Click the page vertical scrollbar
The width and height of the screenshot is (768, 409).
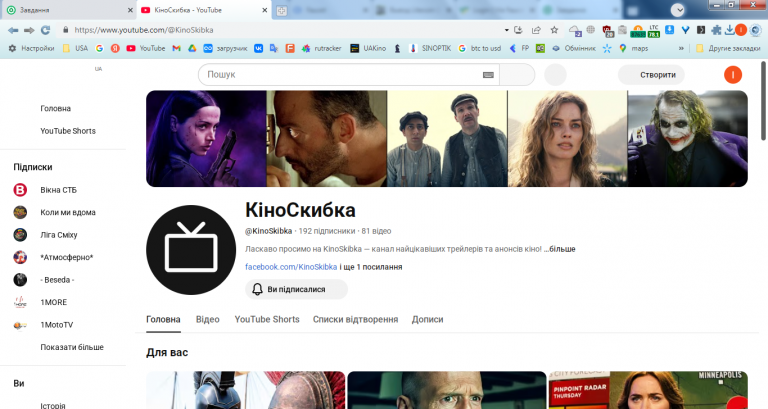(x=764, y=101)
